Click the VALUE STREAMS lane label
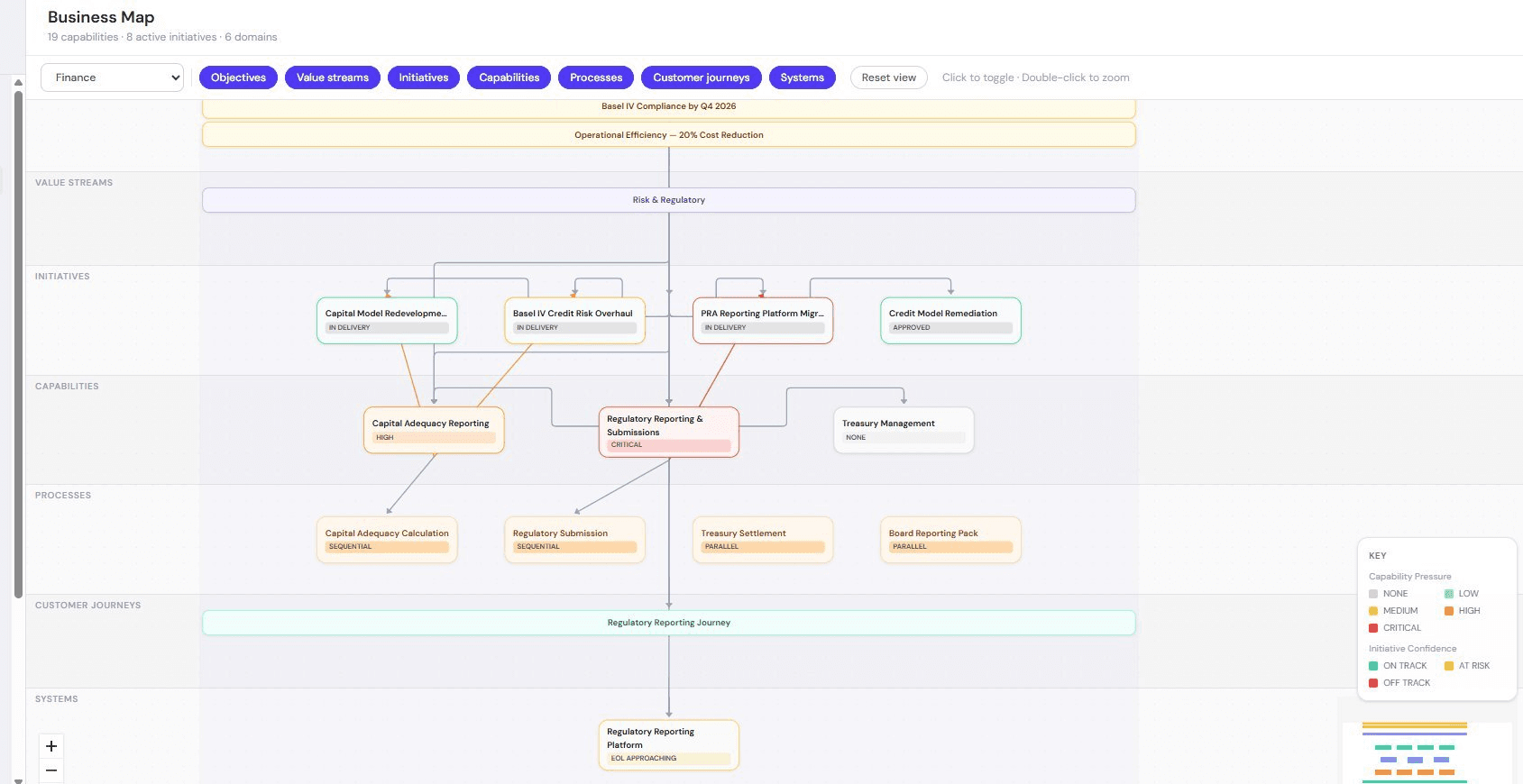The width and height of the screenshot is (1523, 784). point(74,183)
